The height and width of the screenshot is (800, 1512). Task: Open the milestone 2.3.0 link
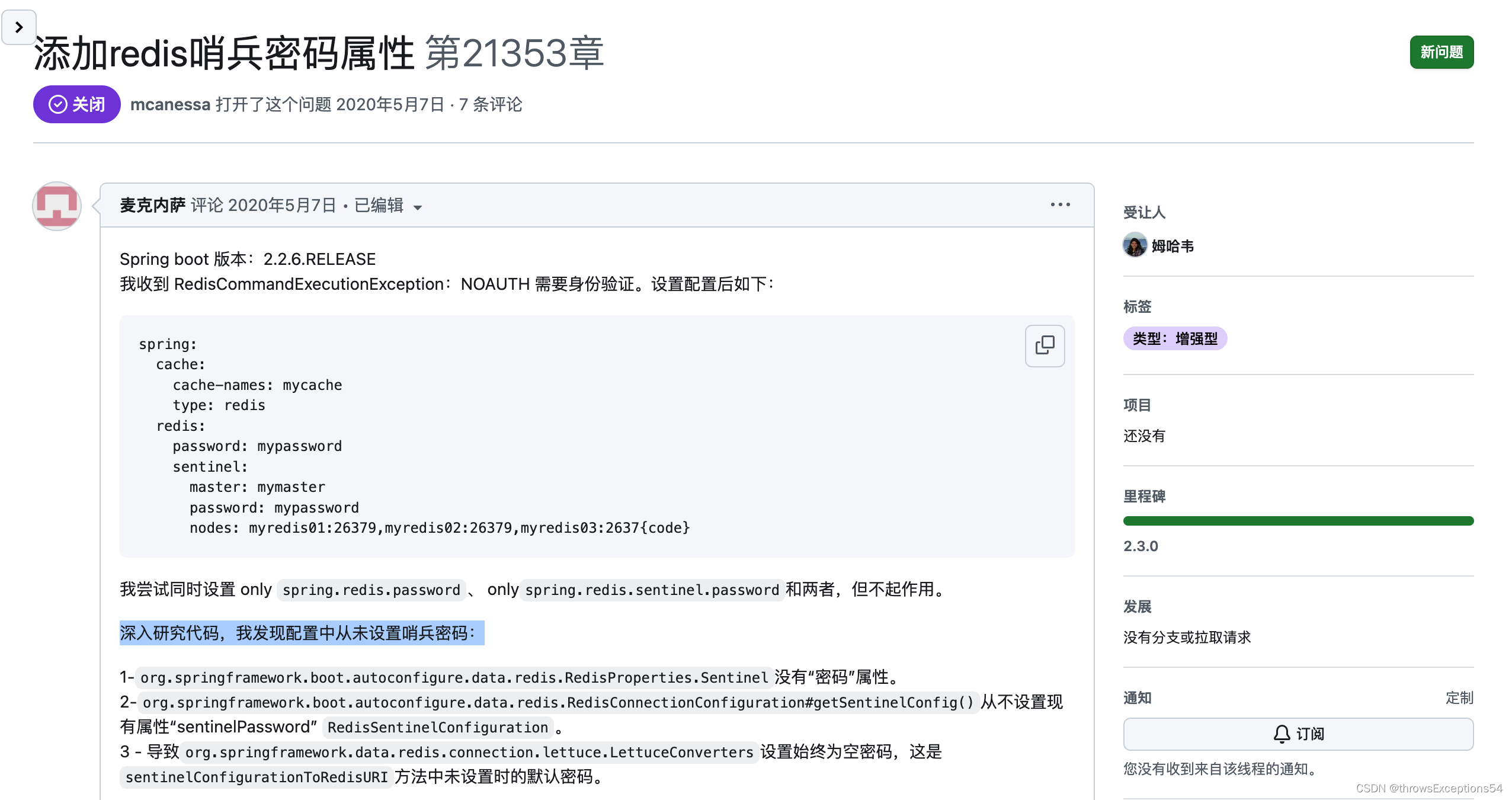click(x=1141, y=546)
